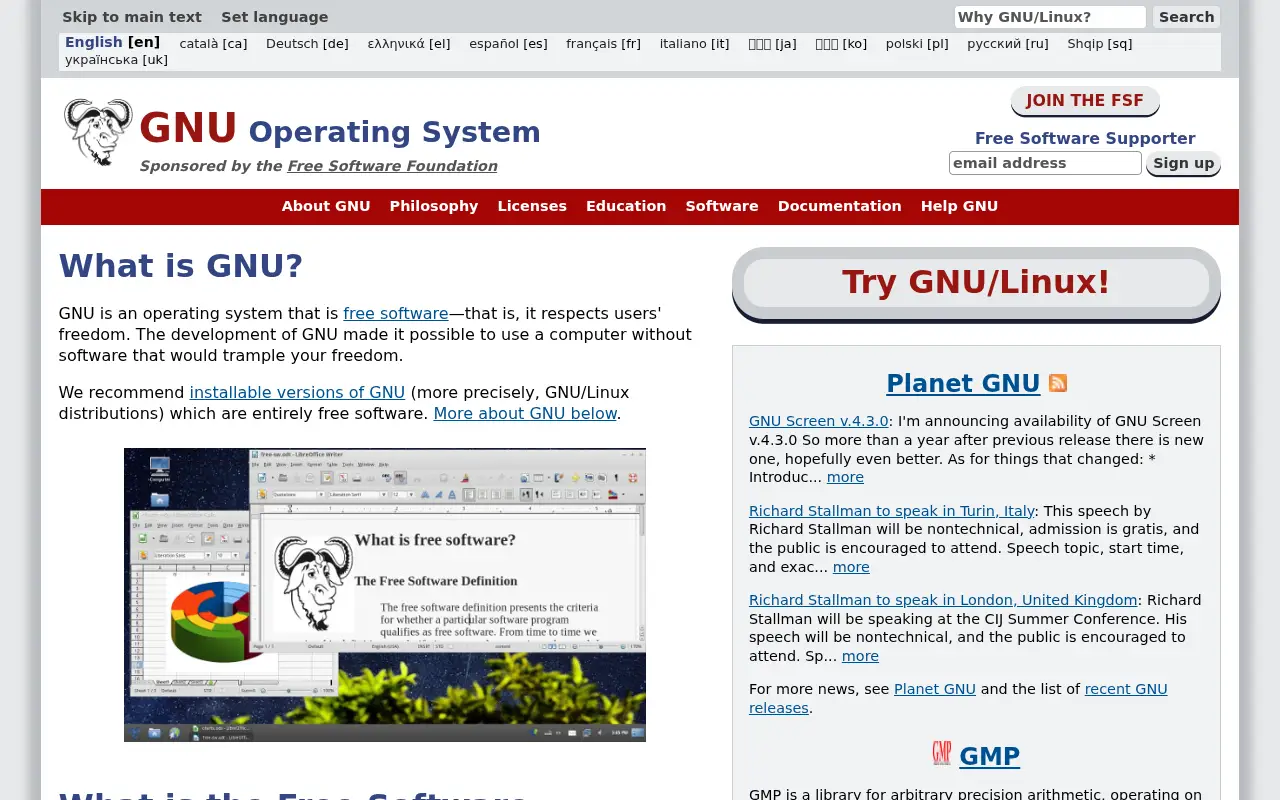Switch language to català [ca]
1280x800 pixels.
click(x=213, y=44)
